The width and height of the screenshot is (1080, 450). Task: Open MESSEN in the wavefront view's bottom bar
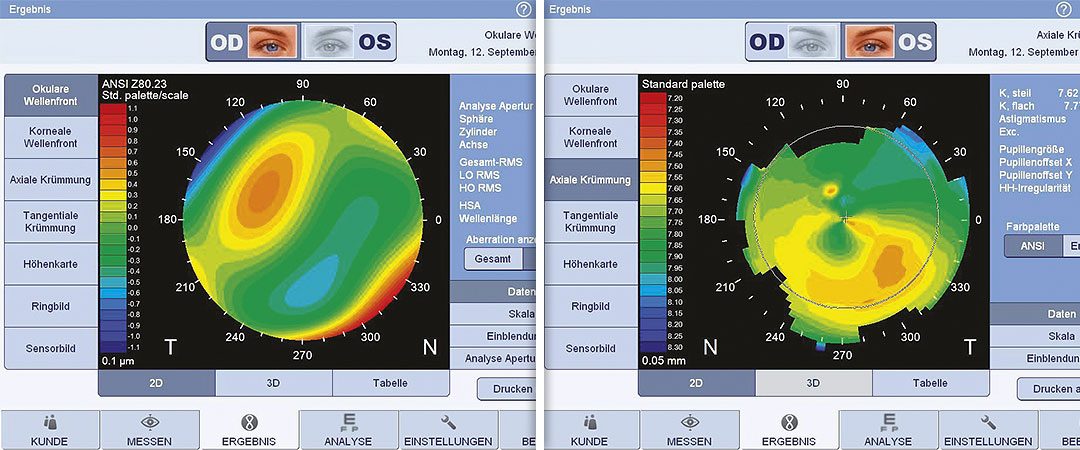click(149, 430)
